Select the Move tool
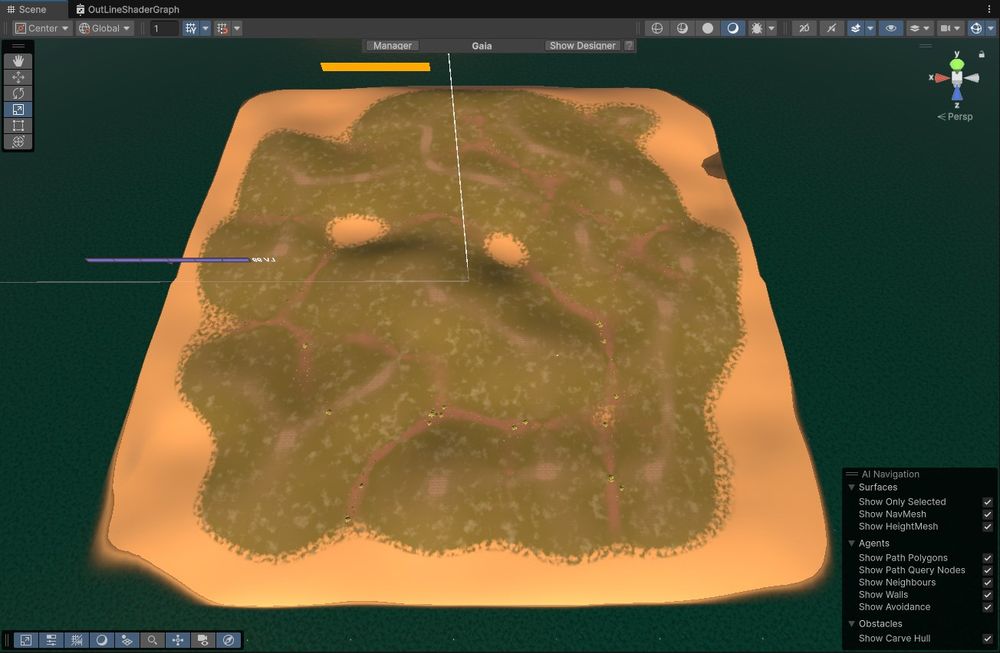This screenshot has height=653, width=1000. pos(18,77)
